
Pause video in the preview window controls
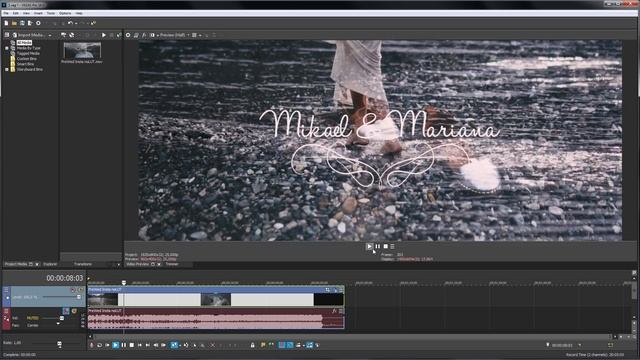tap(378, 246)
